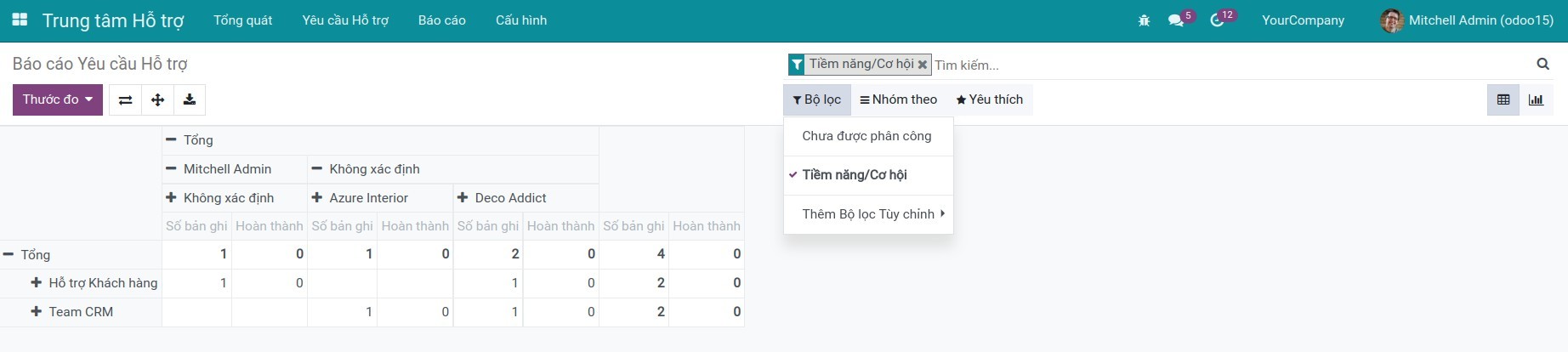Image resolution: width=1568 pixels, height=352 pixels.
Task: Open the conversations messages icon
Action: pyautogui.click(x=1176, y=20)
